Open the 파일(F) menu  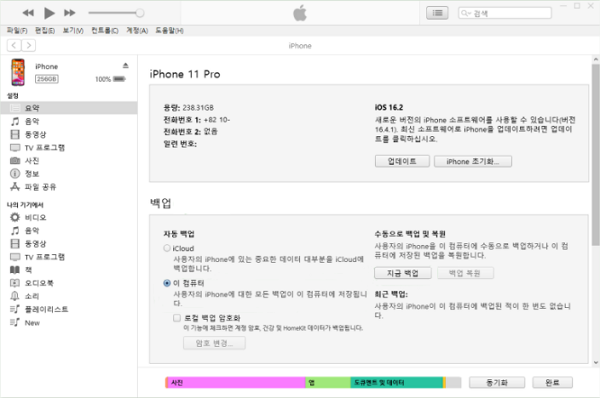[x=17, y=31]
